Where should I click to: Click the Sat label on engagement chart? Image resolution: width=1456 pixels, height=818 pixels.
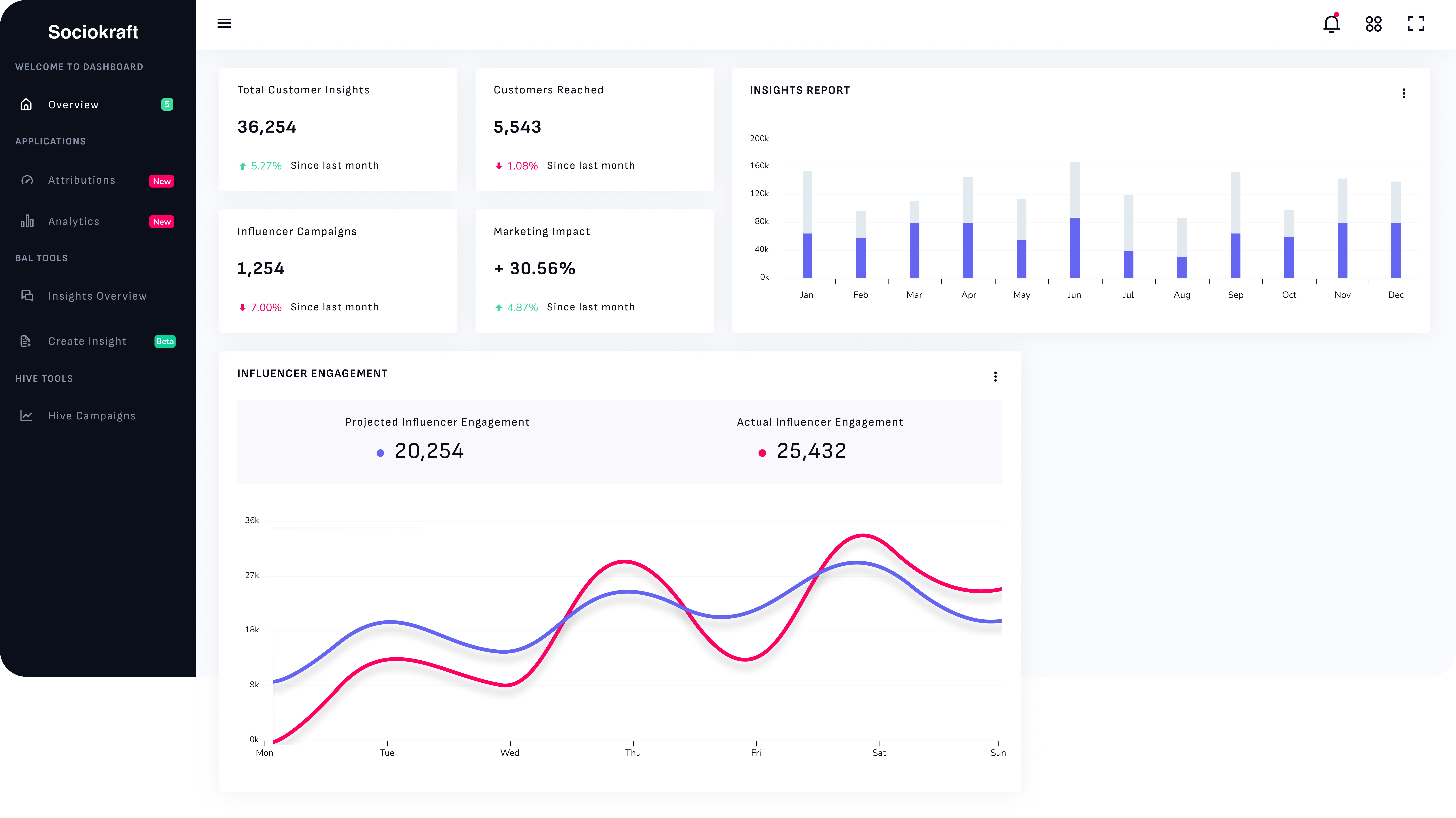pyautogui.click(x=879, y=753)
